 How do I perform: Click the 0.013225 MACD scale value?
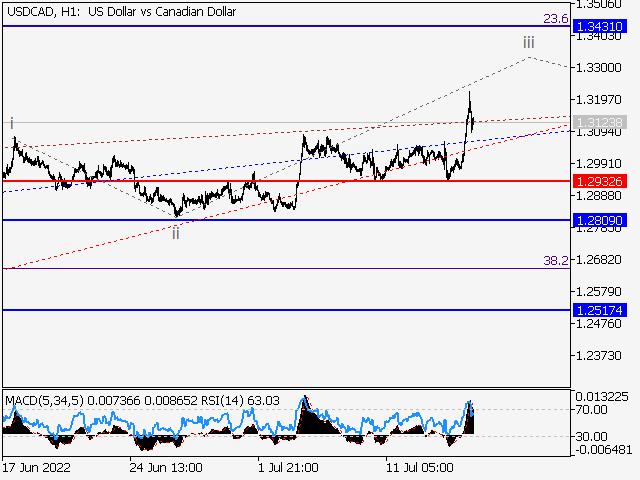tap(602, 397)
